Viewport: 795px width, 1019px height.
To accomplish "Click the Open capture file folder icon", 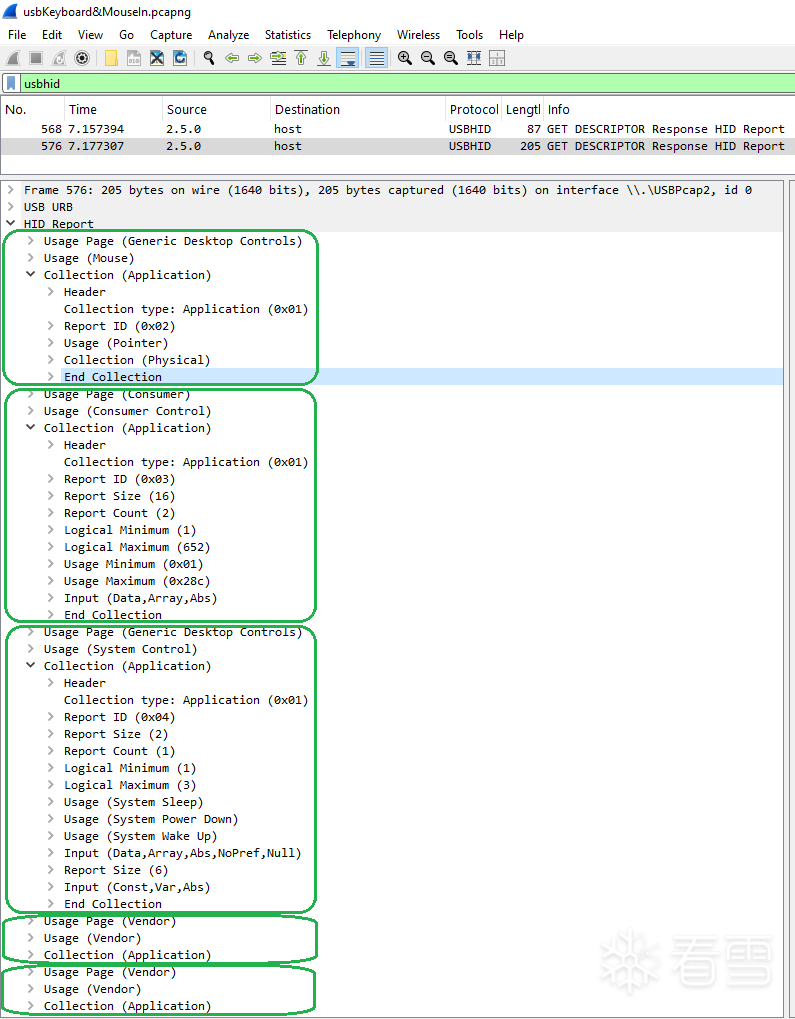I will [x=111, y=59].
